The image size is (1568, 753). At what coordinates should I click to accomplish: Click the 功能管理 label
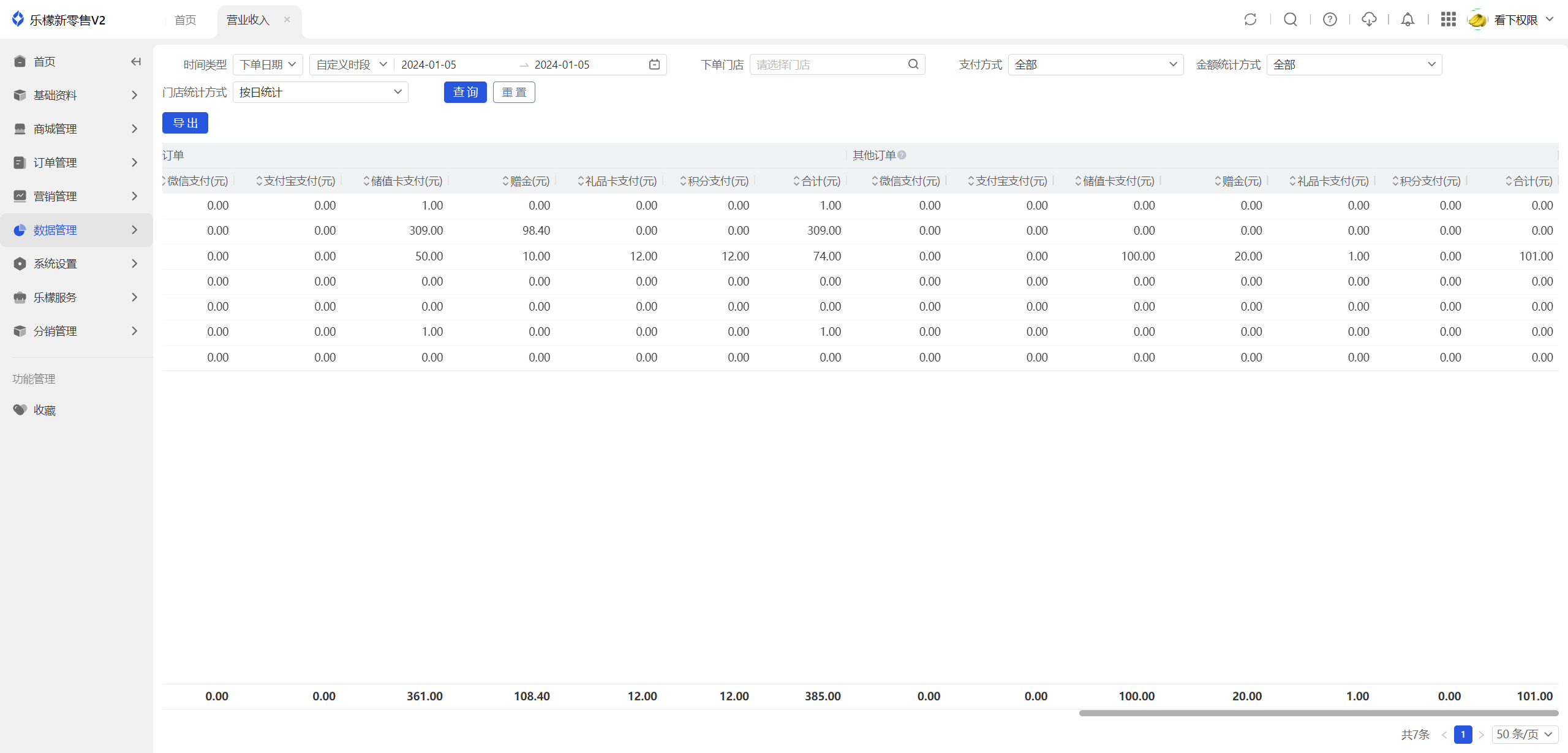[34, 379]
